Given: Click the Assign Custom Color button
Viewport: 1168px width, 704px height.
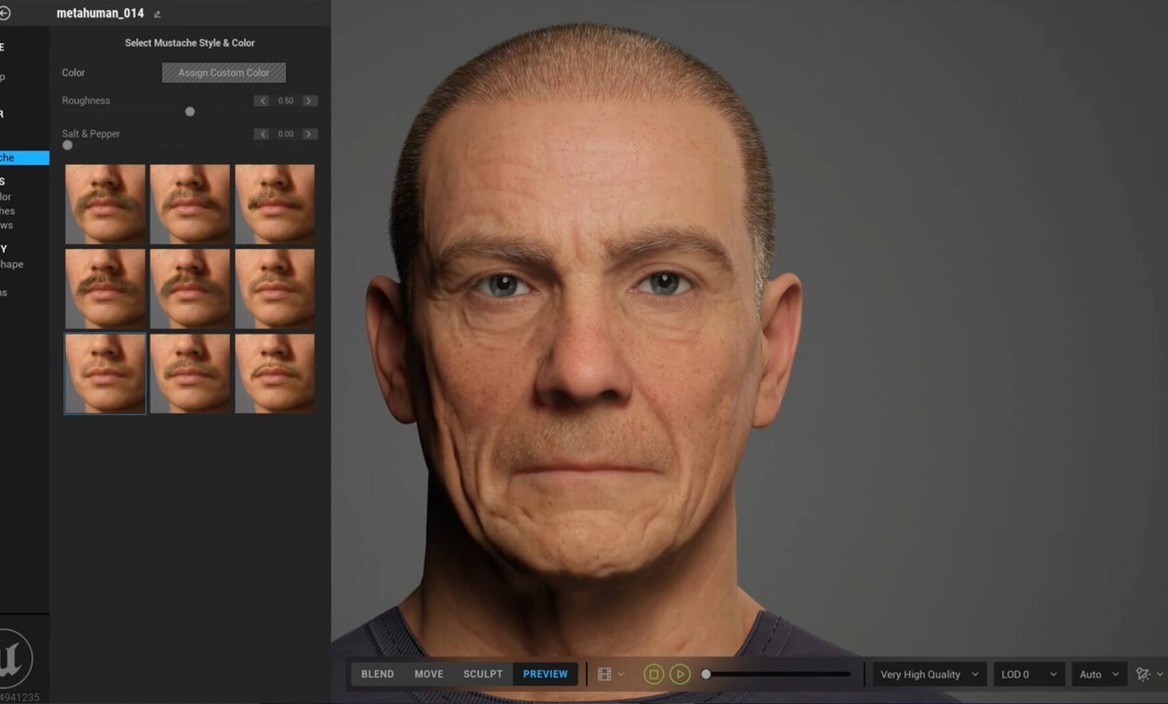Looking at the screenshot, I should tap(224, 73).
